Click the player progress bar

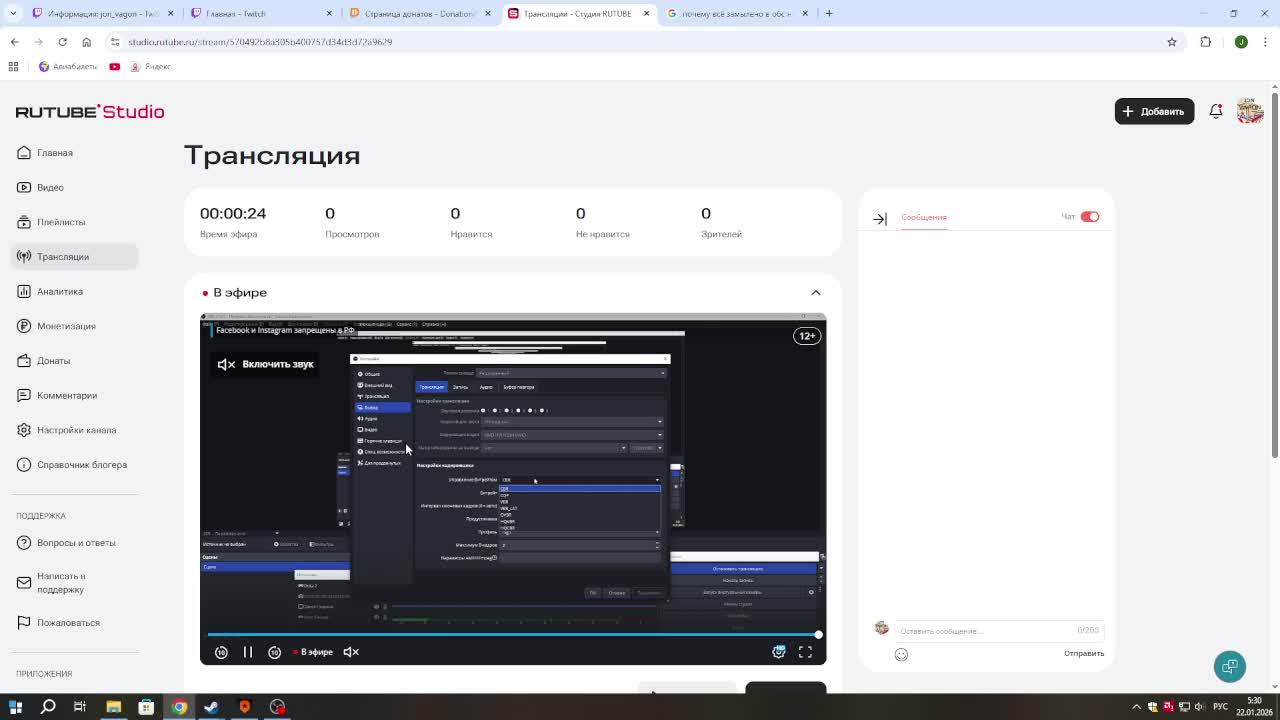(513, 635)
